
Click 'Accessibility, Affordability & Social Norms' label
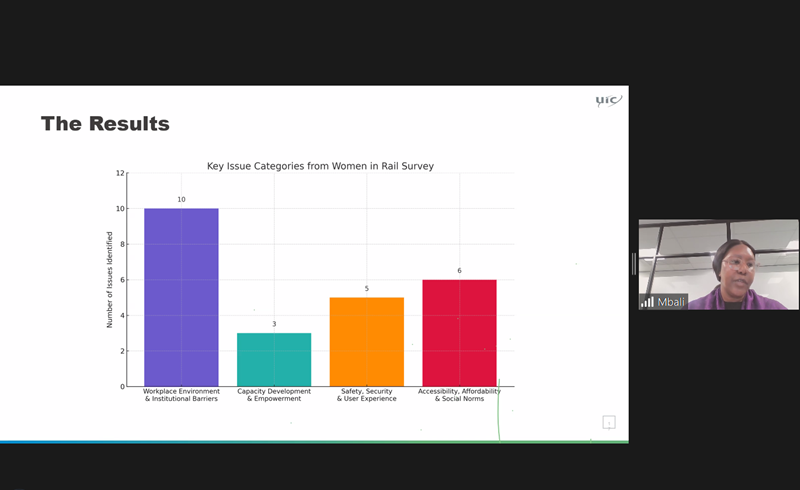click(459, 395)
